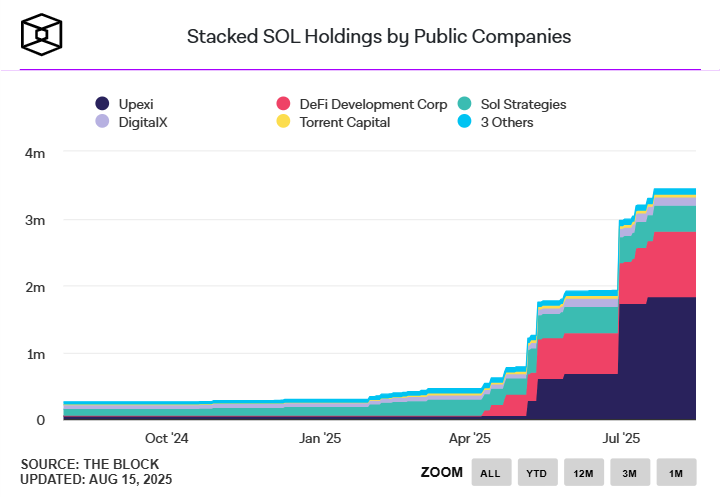Click the 3m y-axis label

35,220
